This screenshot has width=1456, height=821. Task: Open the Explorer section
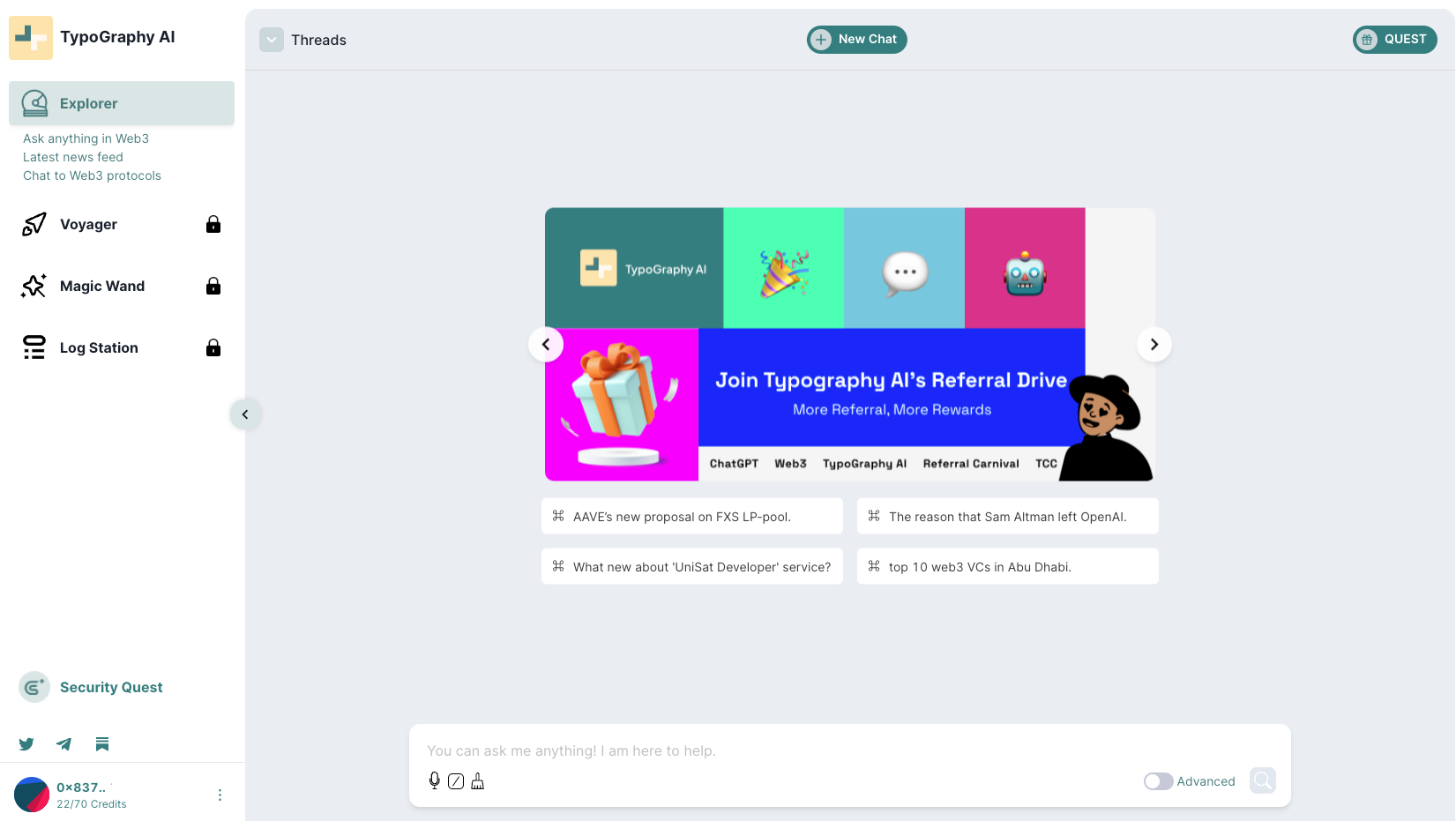click(122, 103)
